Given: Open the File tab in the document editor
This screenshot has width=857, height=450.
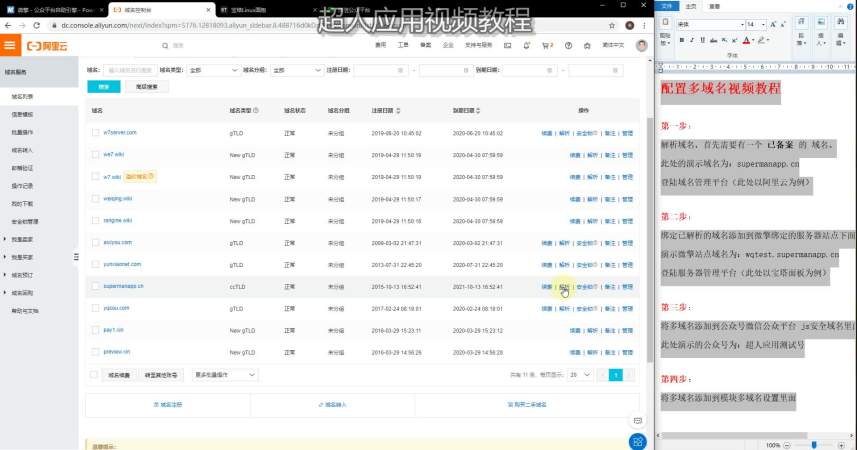Looking at the screenshot, I should click(667, 6).
